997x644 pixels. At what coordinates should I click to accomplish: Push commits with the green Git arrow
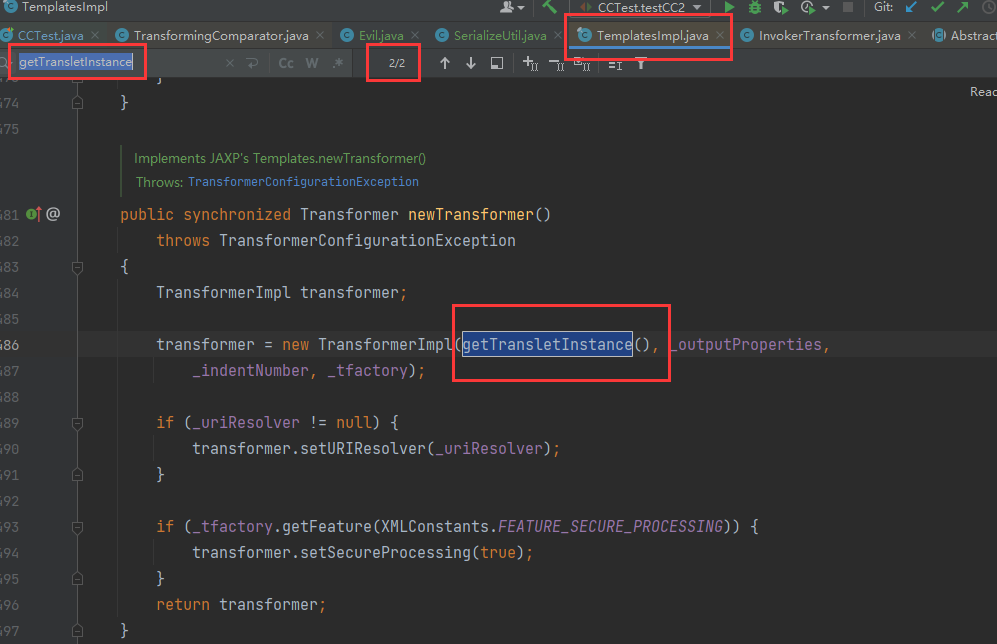[963, 7]
